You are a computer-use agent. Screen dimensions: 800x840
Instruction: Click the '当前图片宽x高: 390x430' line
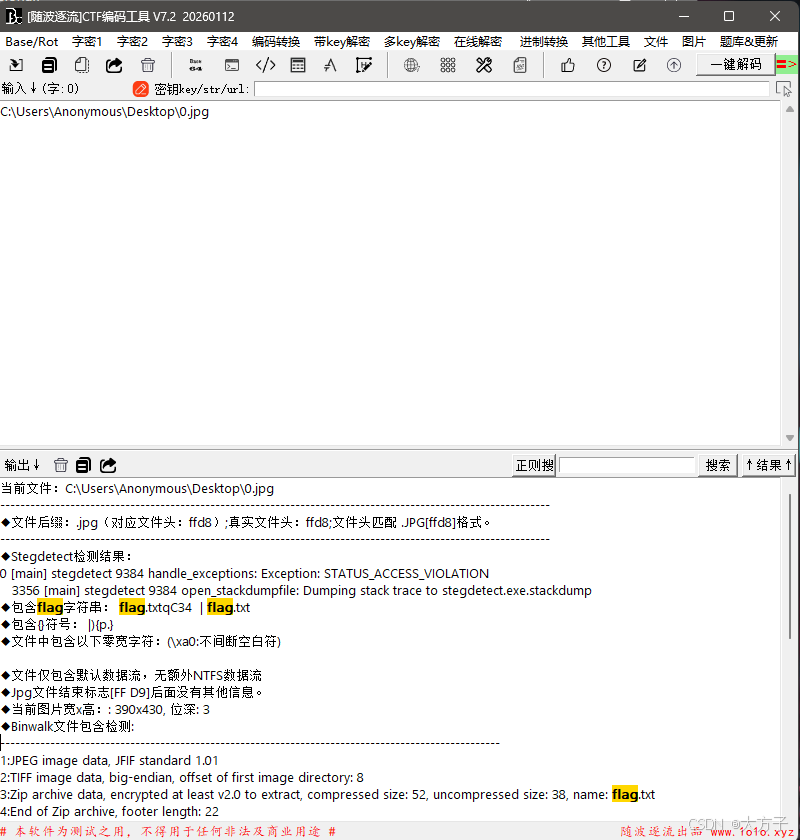[x=106, y=710]
